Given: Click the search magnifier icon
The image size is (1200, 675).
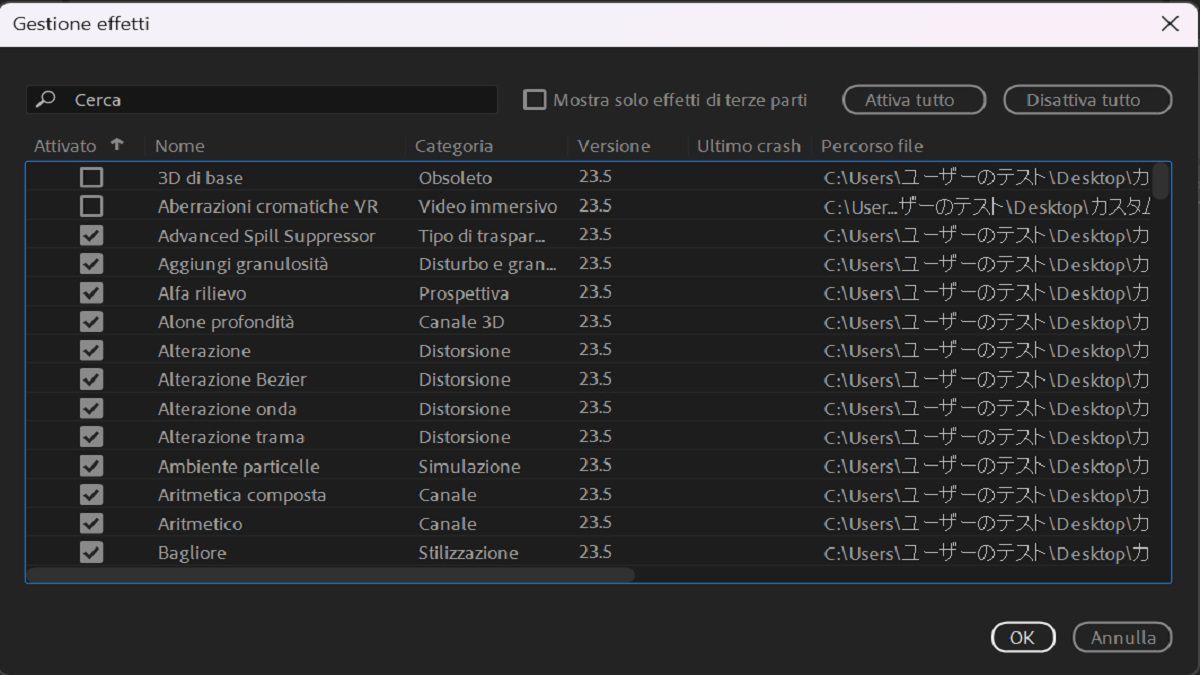Looking at the screenshot, I should (45, 99).
